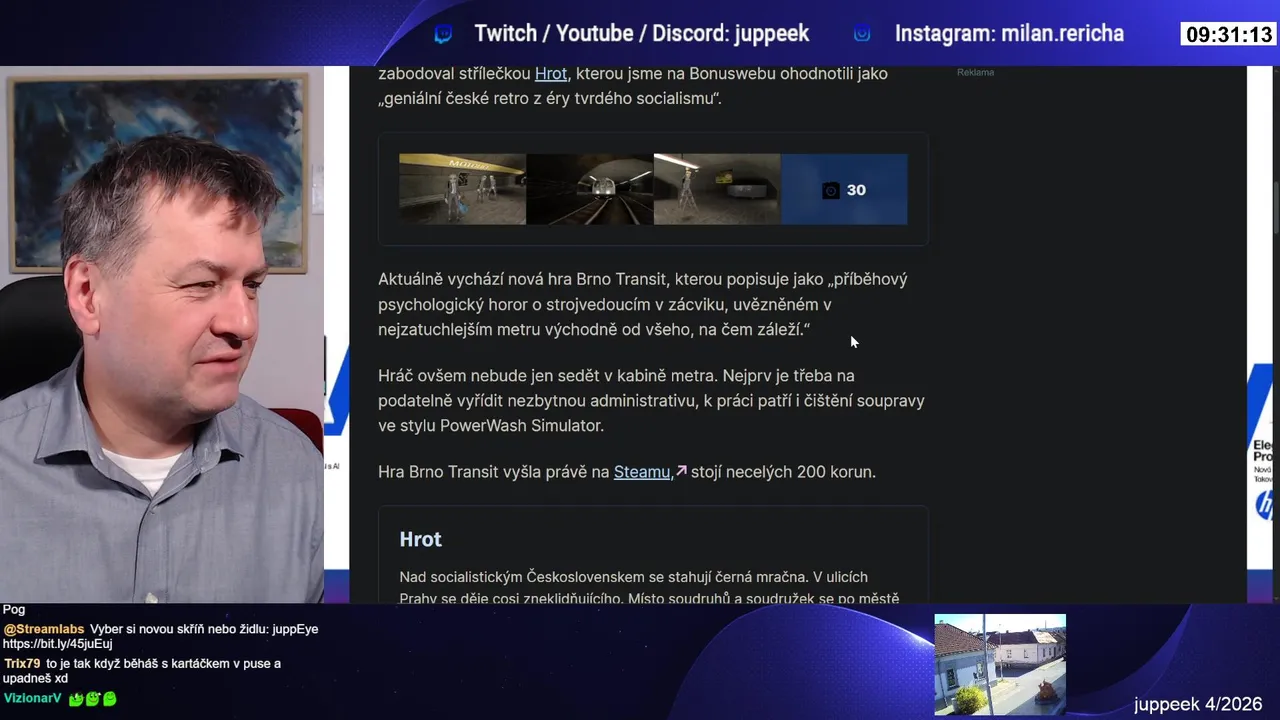This screenshot has width=1280, height=720.
Task: Click the external-link arrow icon after Steamu
Action: pyautogui.click(x=681, y=471)
